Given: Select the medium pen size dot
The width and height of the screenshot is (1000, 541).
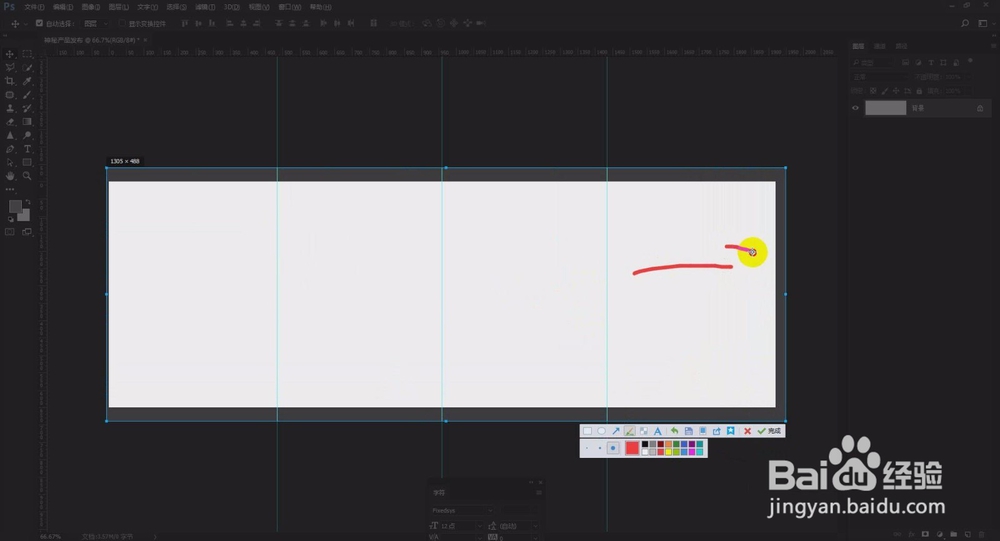Looking at the screenshot, I should [599, 448].
